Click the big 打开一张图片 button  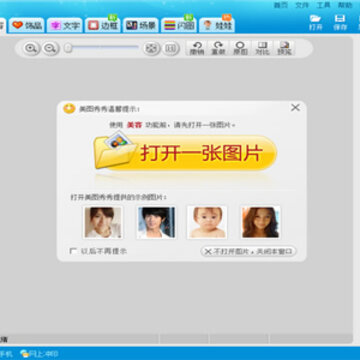(x=185, y=152)
